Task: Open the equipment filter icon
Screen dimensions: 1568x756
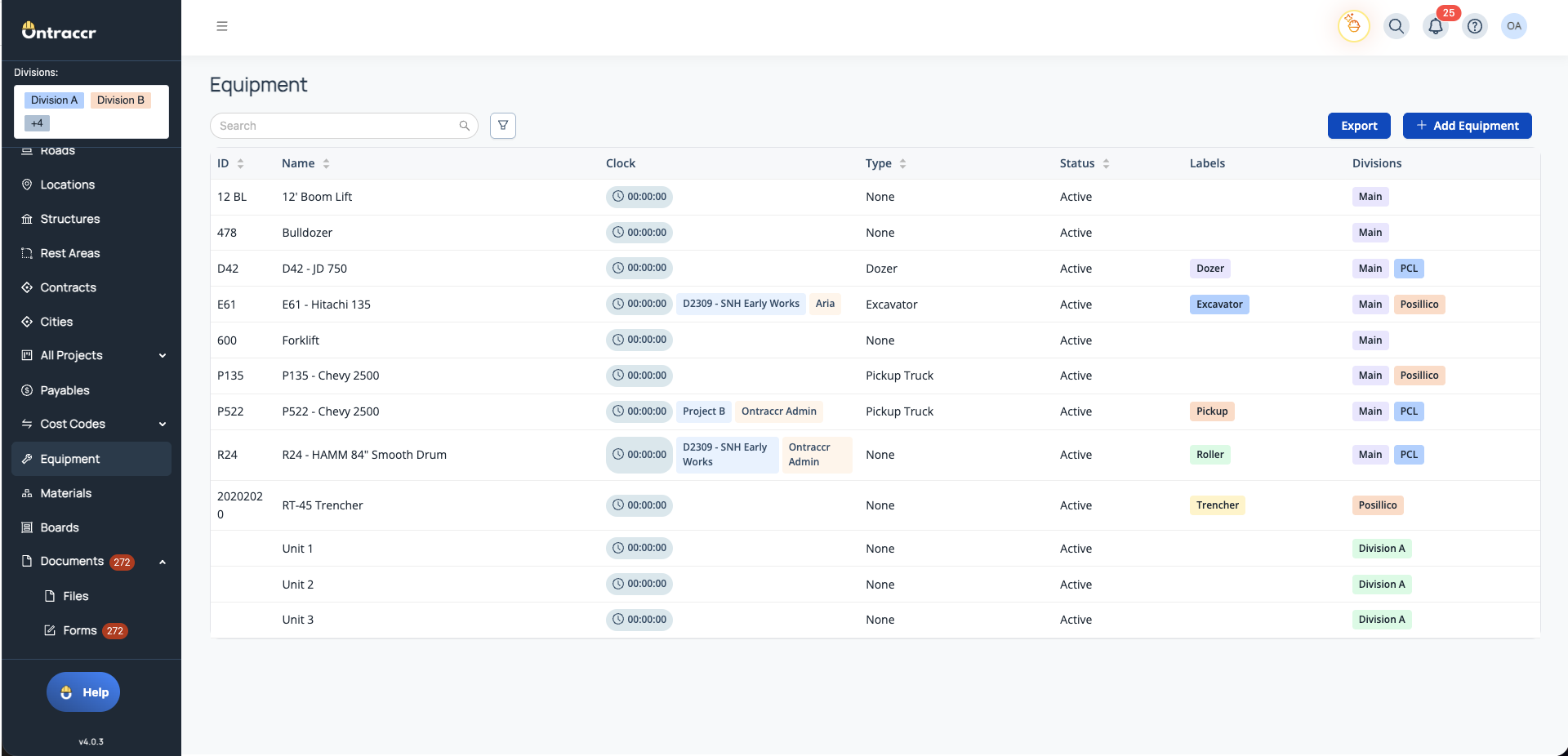Action: [x=503, y=126]
